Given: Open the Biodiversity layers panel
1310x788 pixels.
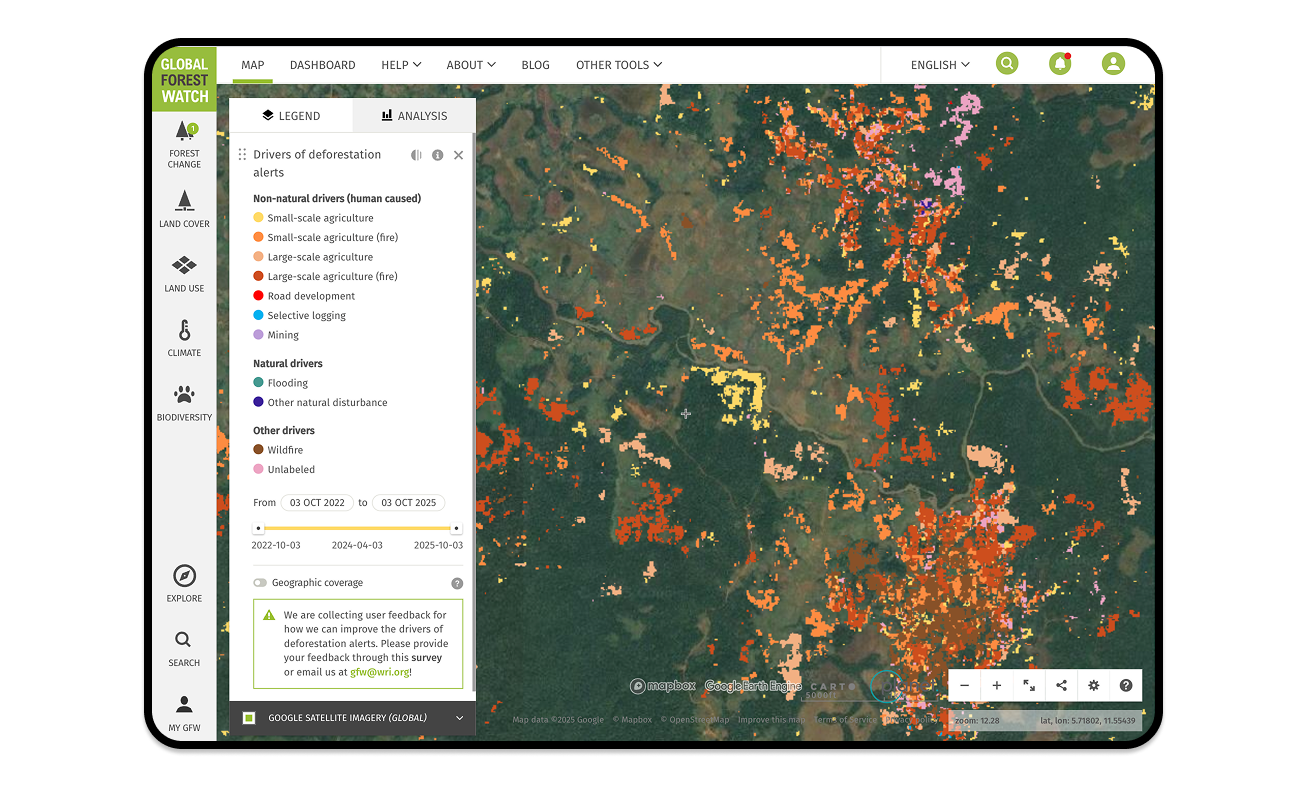Looking at the screenshot, I should click(x=184, y=402).
